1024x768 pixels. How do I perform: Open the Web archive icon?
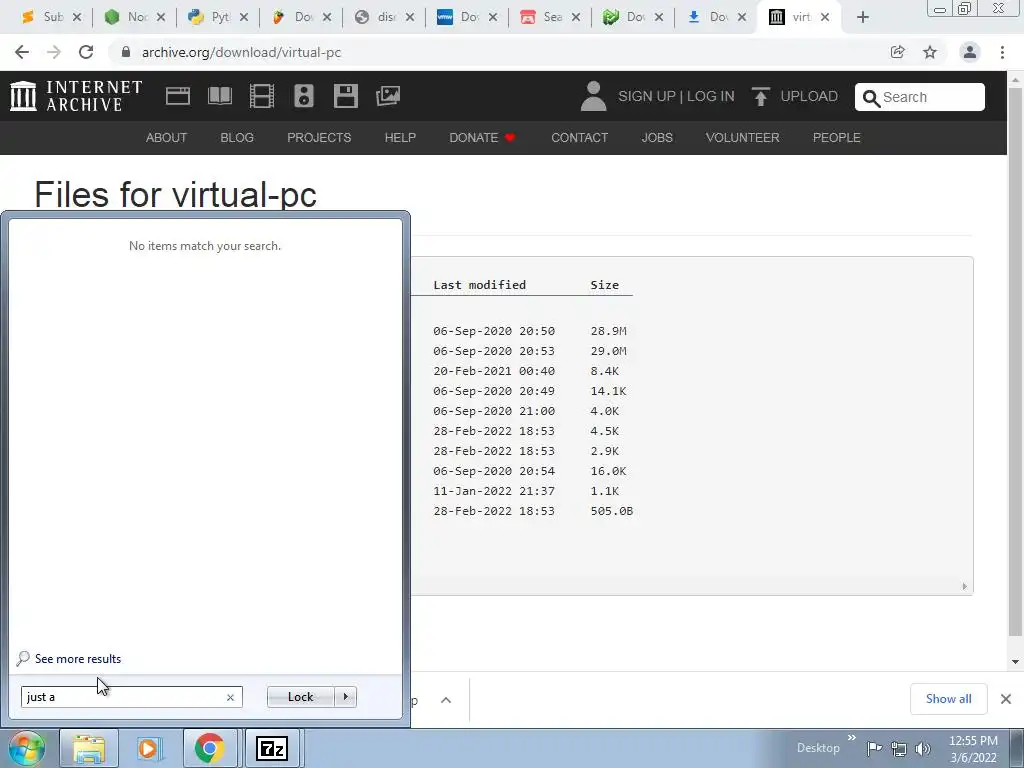(x=178, y=96)
